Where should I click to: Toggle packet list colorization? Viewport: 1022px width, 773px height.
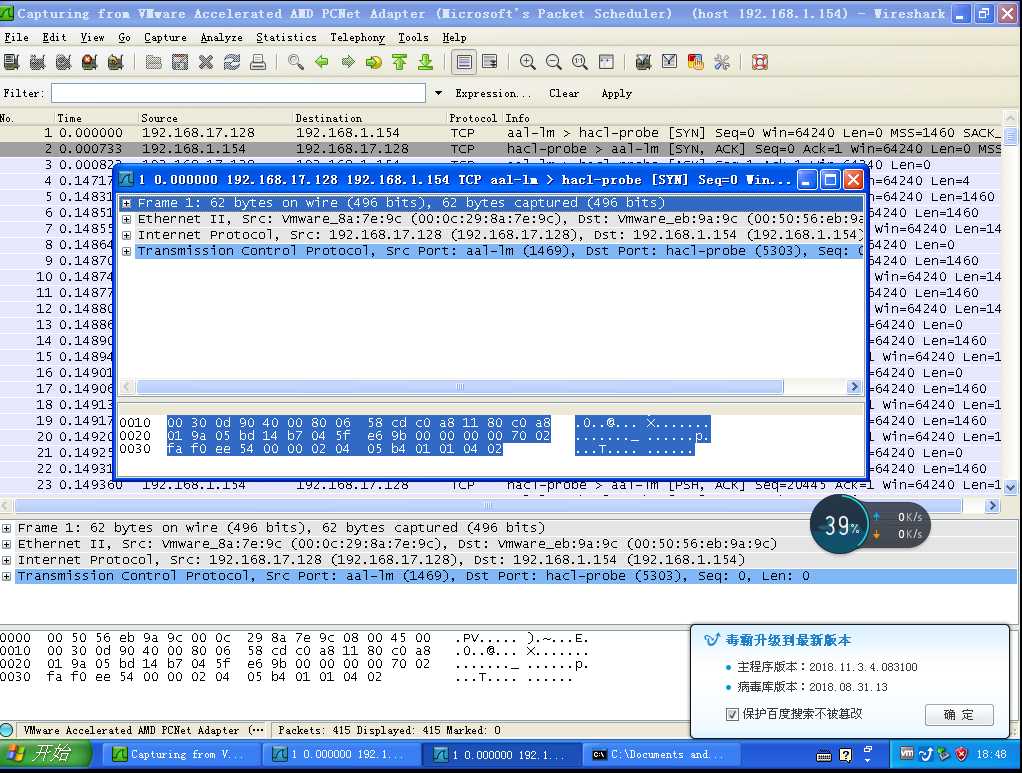(x=464, y=62)
